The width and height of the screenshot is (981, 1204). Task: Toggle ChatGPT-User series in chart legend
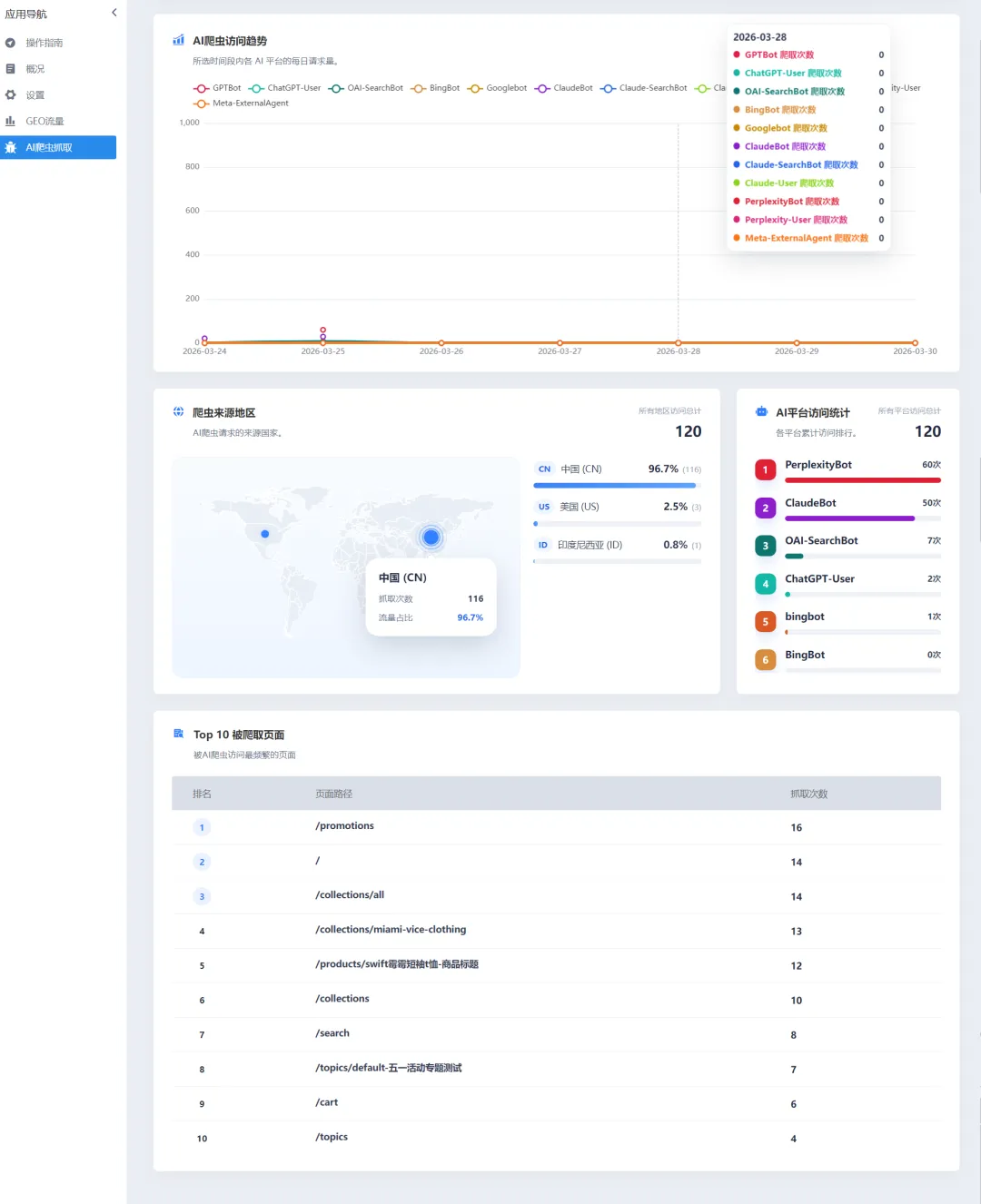pos(285,88)
